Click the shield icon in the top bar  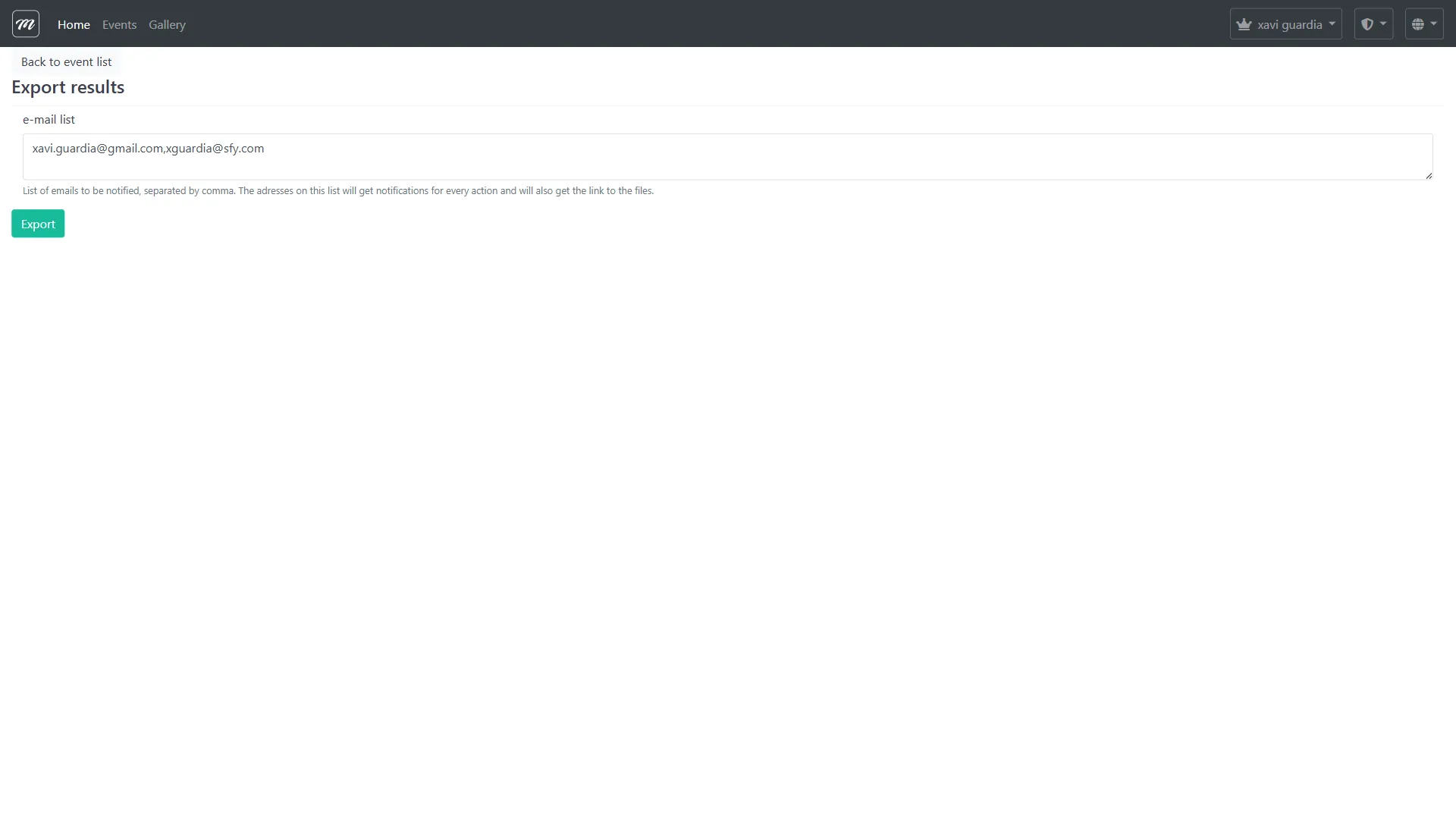pyautogui.click(x=1369, y=23)
